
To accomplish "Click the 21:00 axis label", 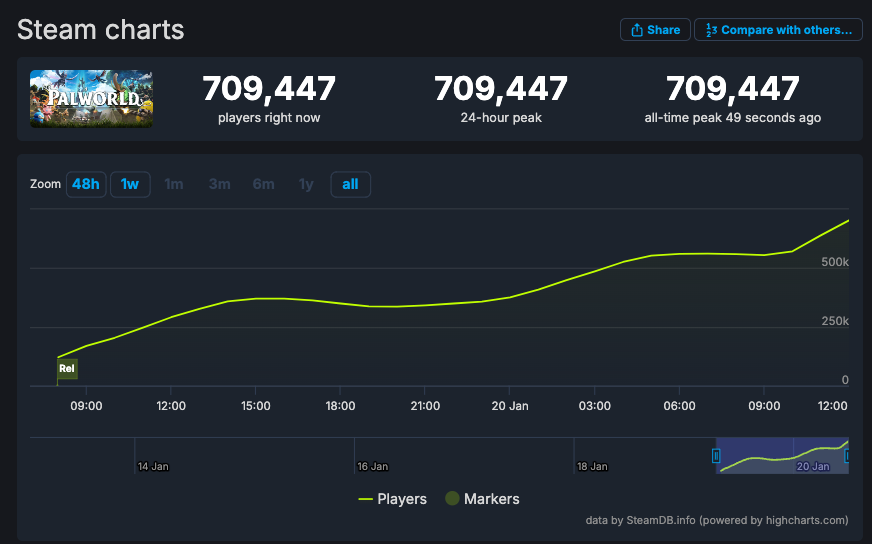I will click(425, 406).
